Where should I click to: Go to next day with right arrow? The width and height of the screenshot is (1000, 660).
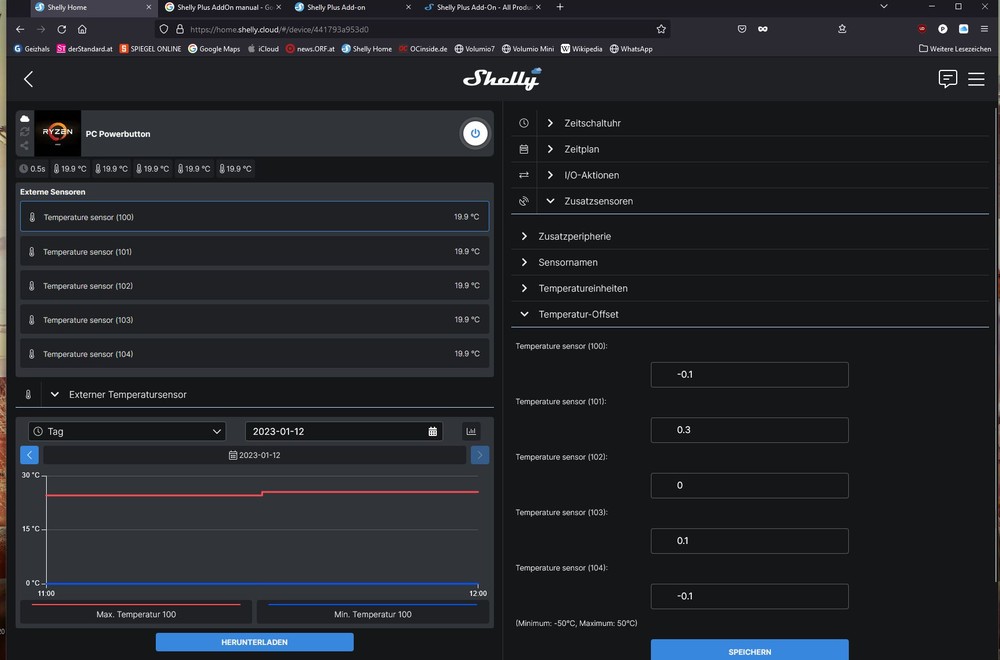coord(480,455)
